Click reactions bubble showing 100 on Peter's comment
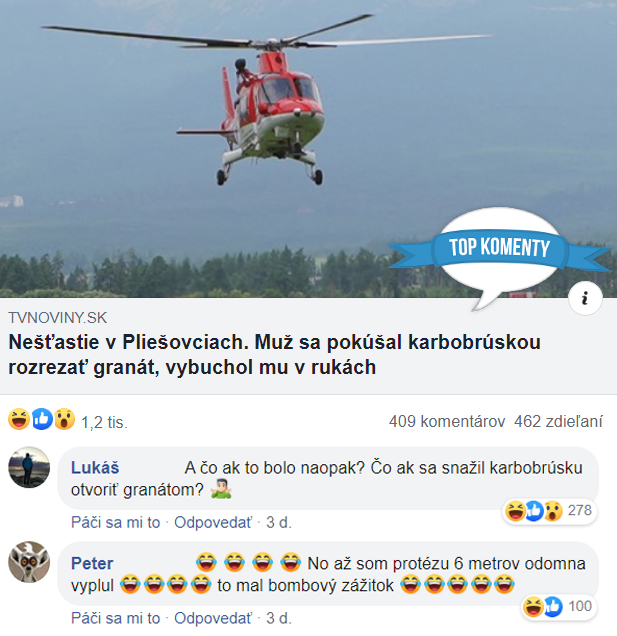Screen dimensions: 617x636 coord(558,607)
